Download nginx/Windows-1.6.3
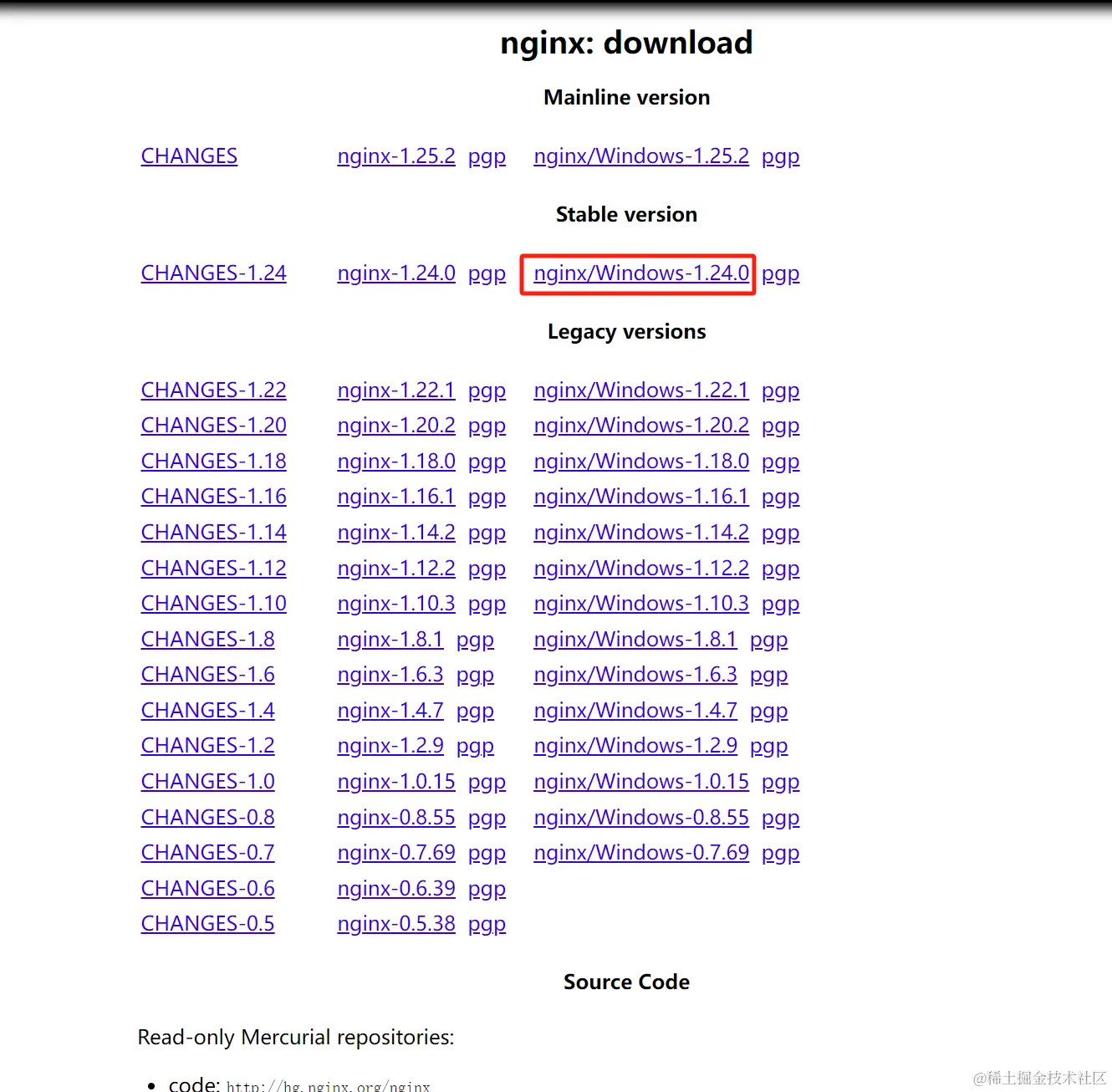1112x1092 pixels. pos(635,675)
